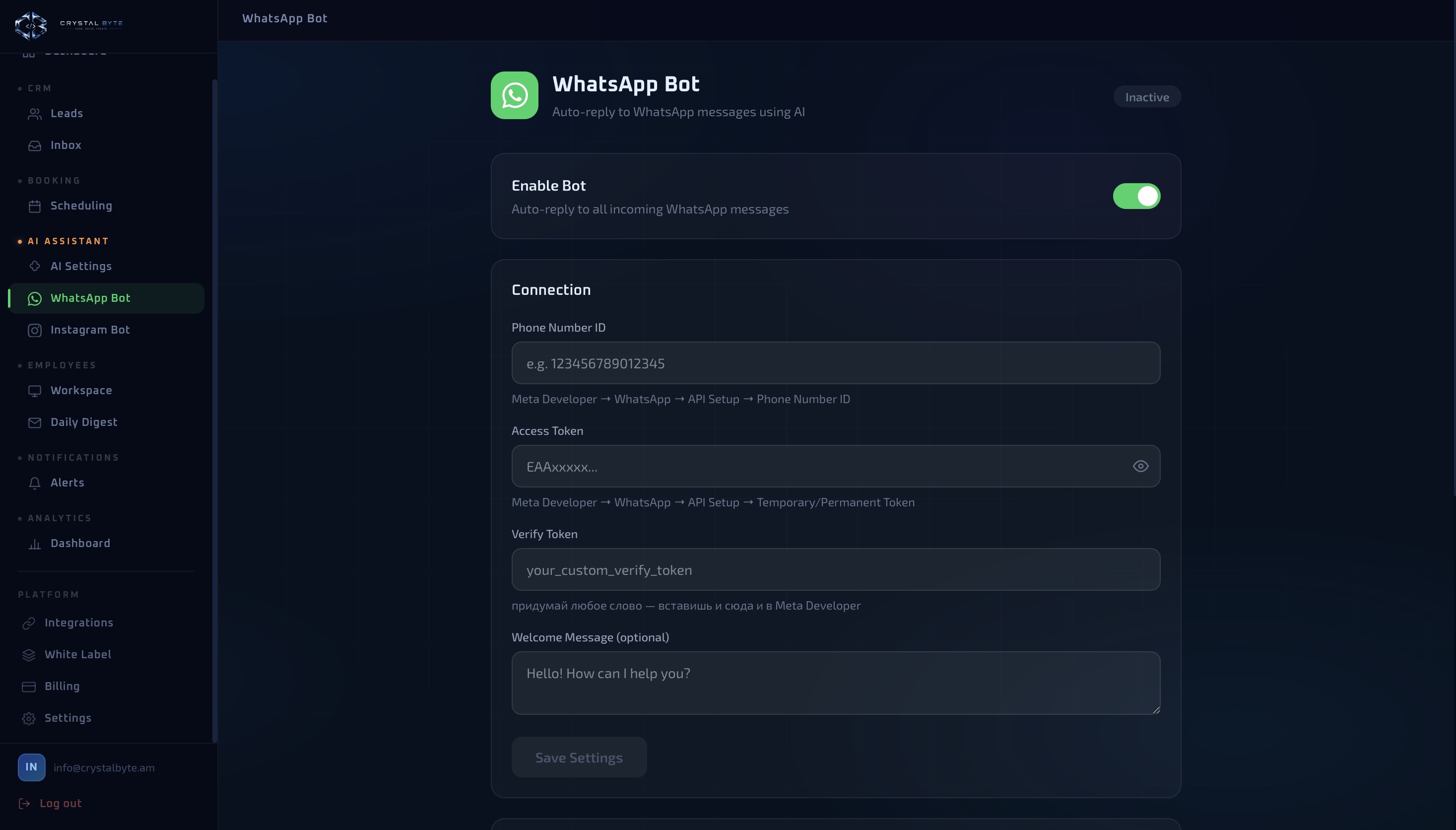
Task: Click the Crystal Byte logo
Action: click(x=69, y=26)
